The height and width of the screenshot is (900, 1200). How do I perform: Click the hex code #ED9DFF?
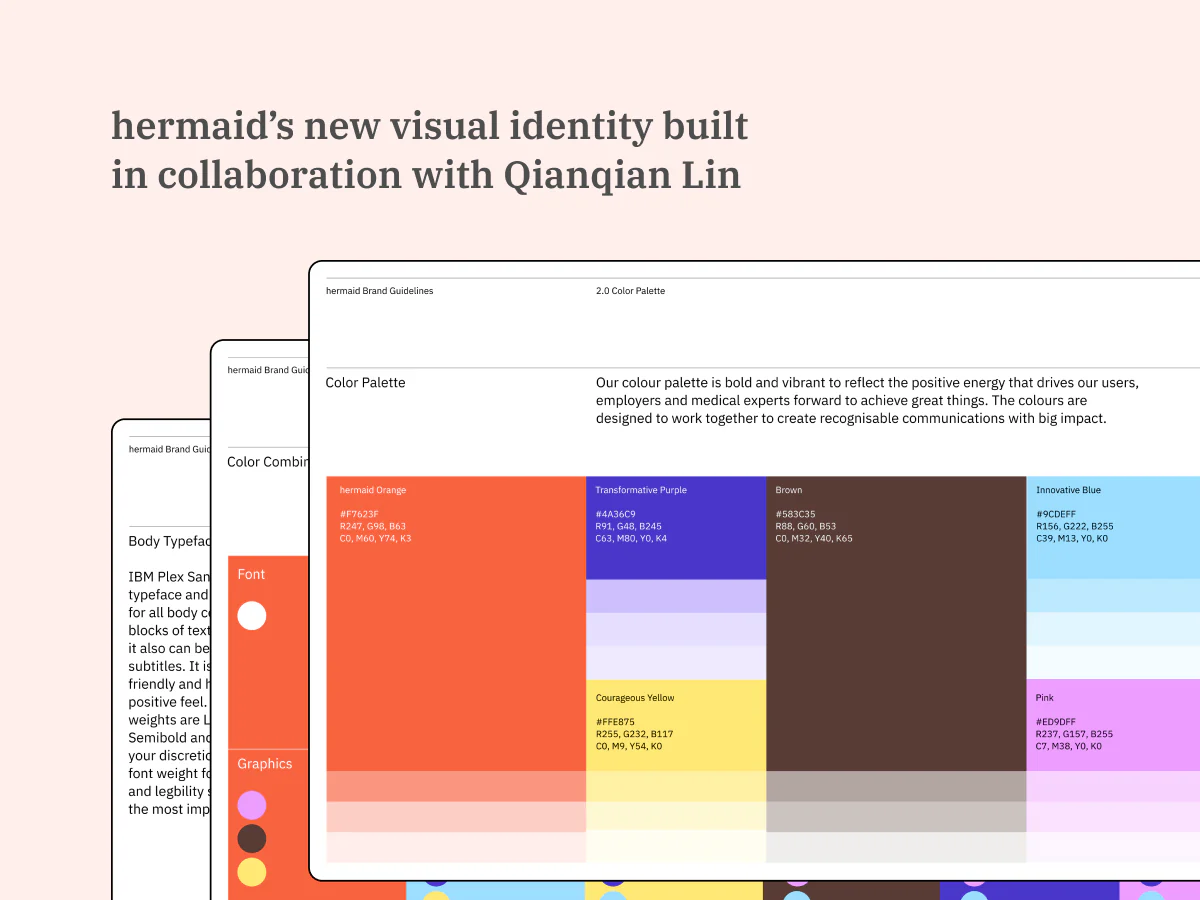click(1056, 722)
